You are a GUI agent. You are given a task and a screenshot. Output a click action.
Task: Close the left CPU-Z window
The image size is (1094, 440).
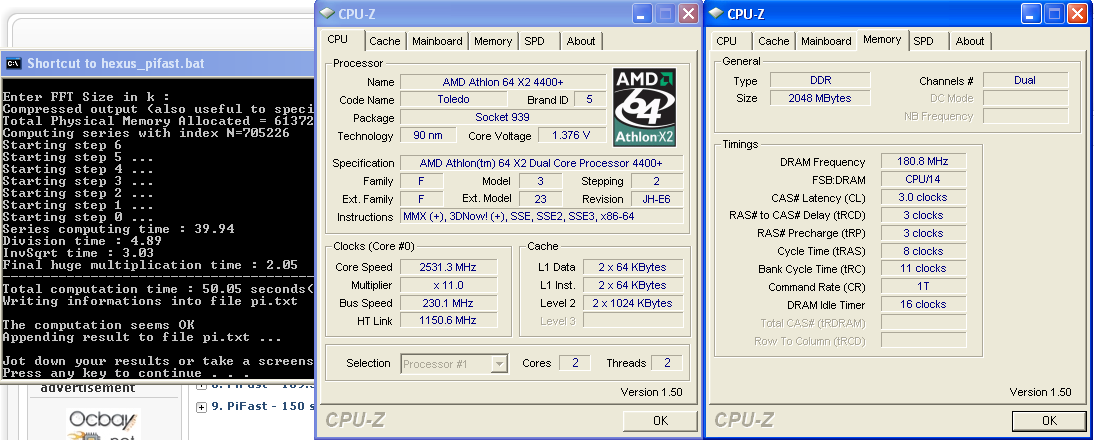tap(688, 13)
